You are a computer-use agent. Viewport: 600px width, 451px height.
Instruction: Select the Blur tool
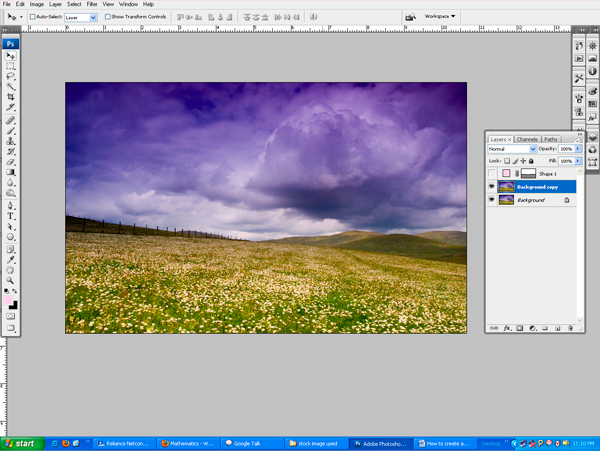[11, 182]
